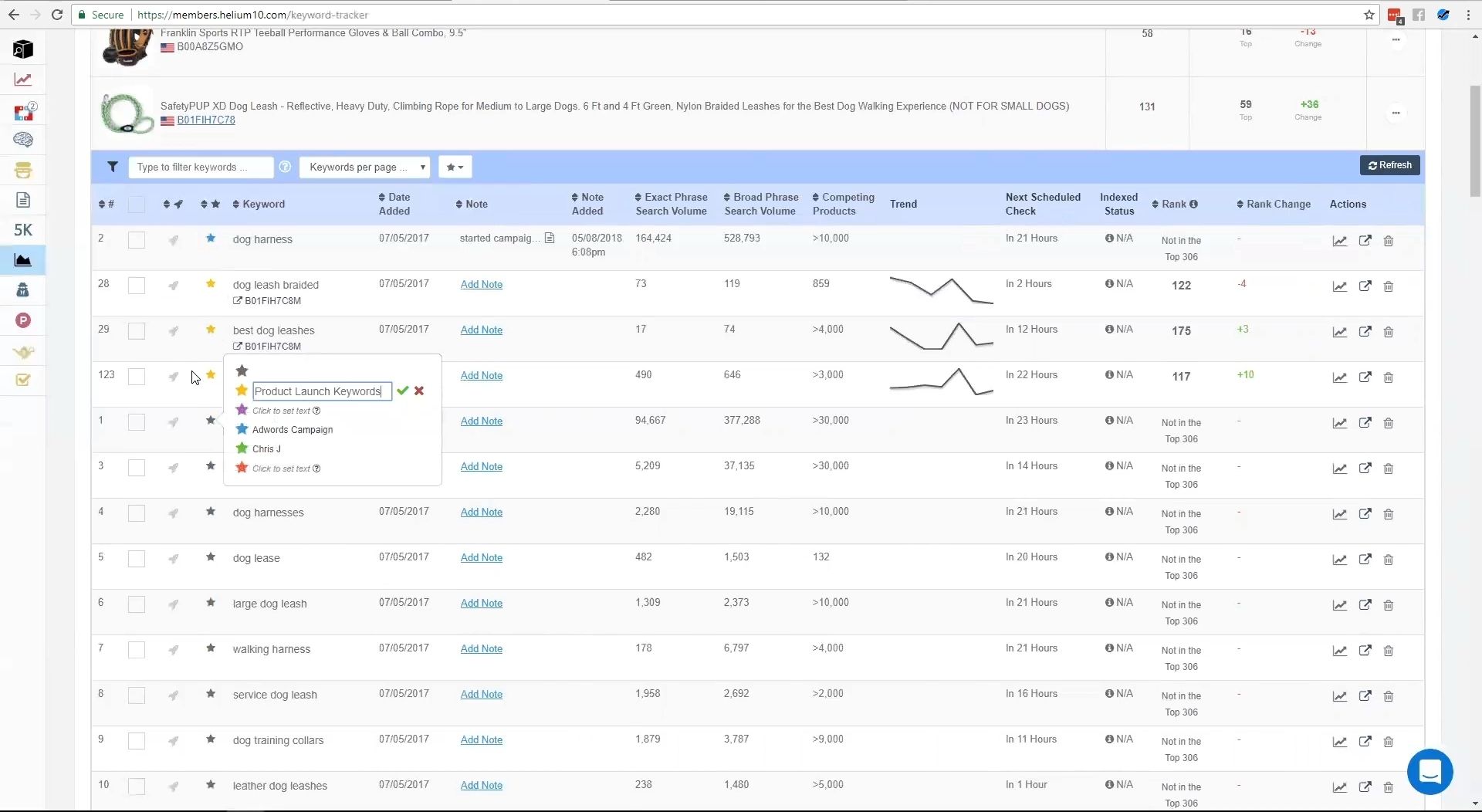The image size is (1482, 812).
Task: Delete the dog lease keyword
Action: coord(1389,560)
